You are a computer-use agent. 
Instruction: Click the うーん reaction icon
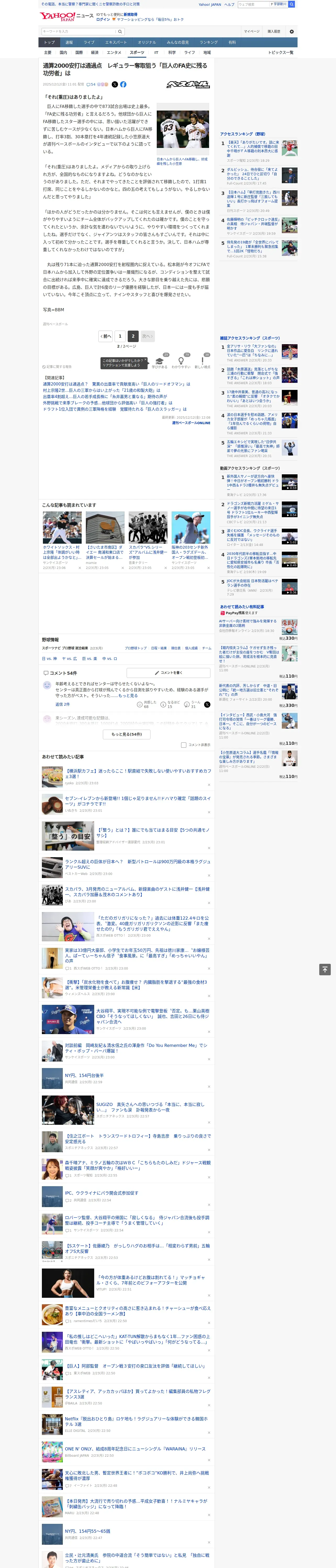(187, 704)
